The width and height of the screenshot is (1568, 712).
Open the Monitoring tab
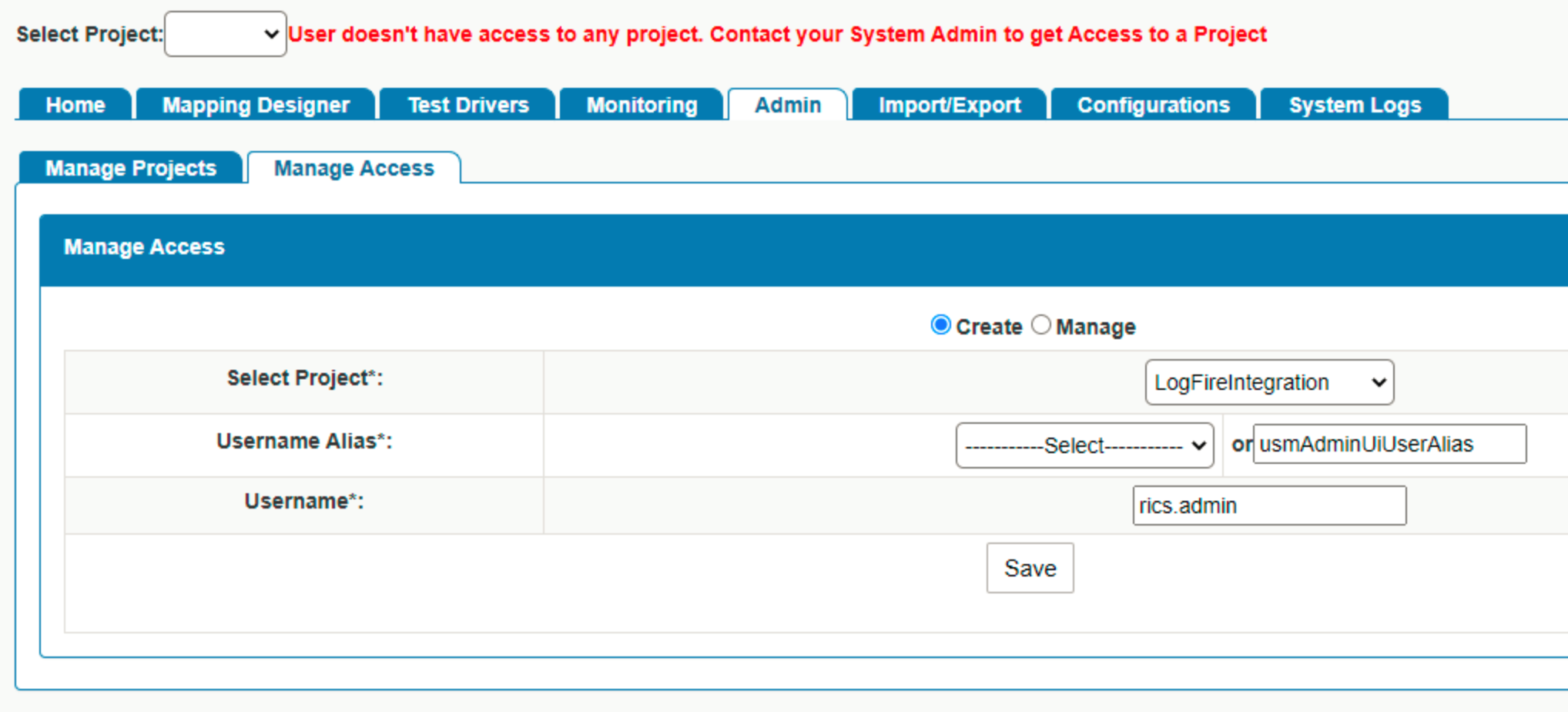click(641, 105)
